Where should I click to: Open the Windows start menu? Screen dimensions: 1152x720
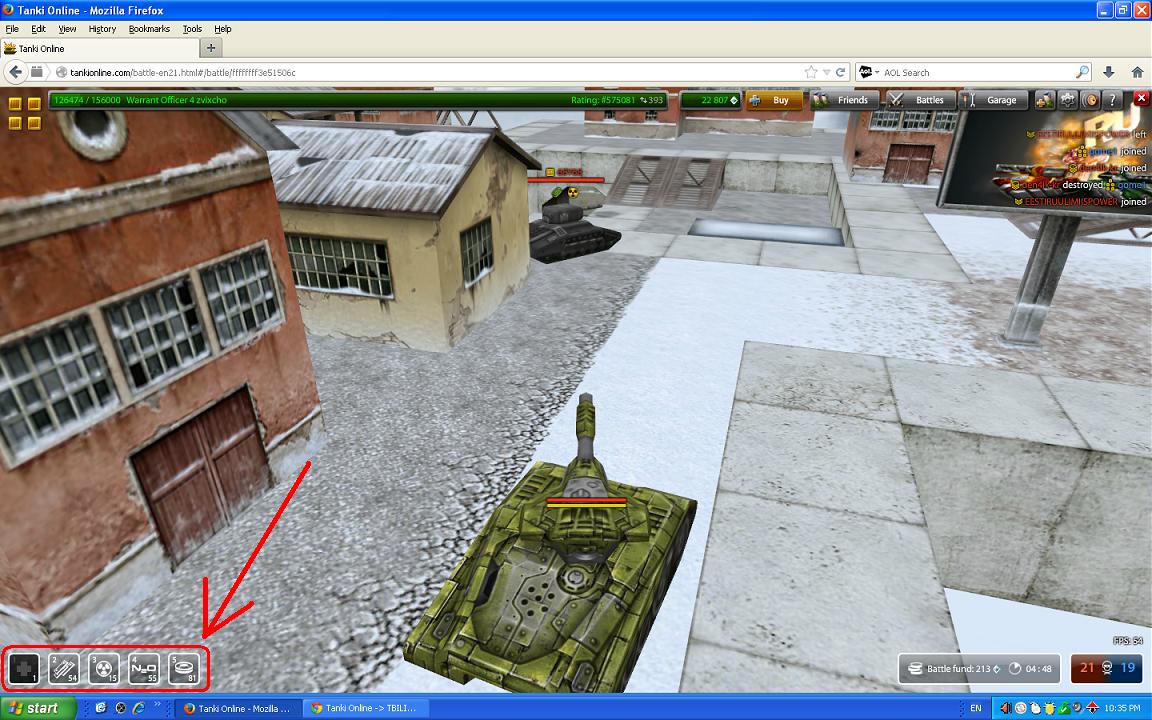point(37,708)
